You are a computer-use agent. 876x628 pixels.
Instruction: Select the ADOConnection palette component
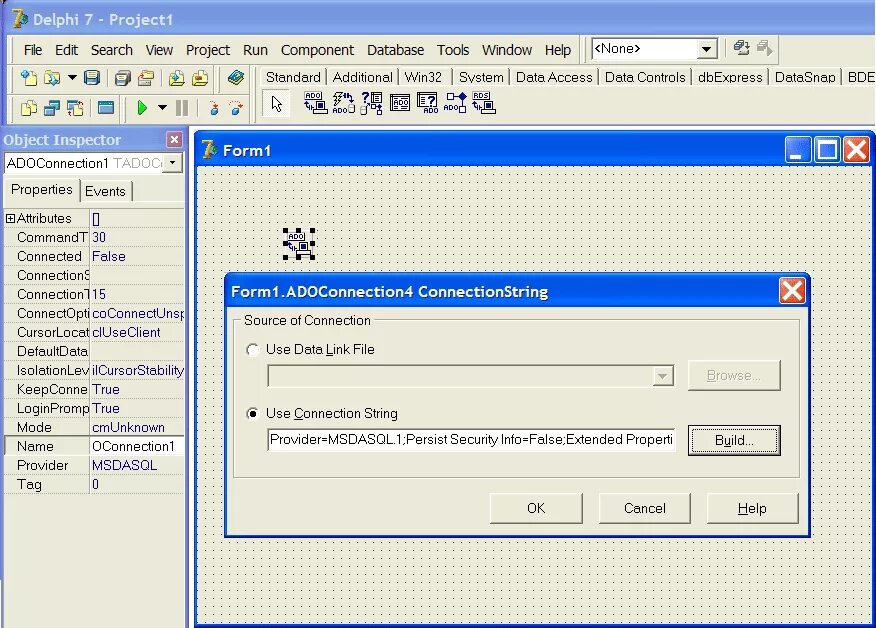click(x=316, y=103)
